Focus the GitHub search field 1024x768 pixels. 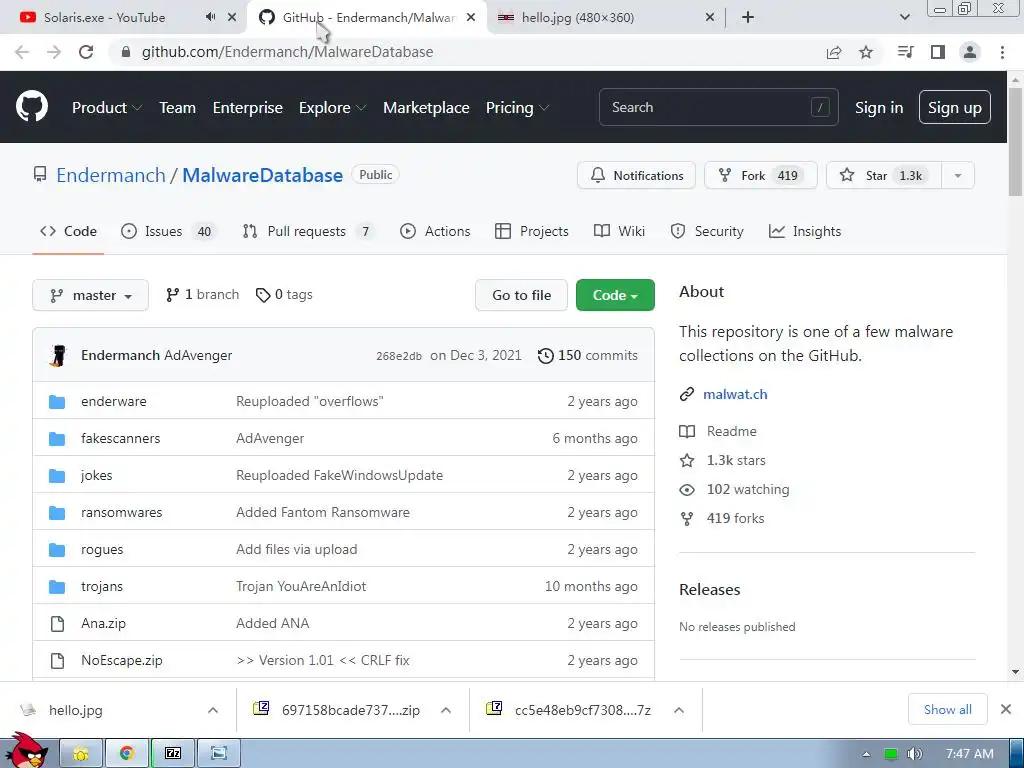pyautogui.click(x=718, y=107)
